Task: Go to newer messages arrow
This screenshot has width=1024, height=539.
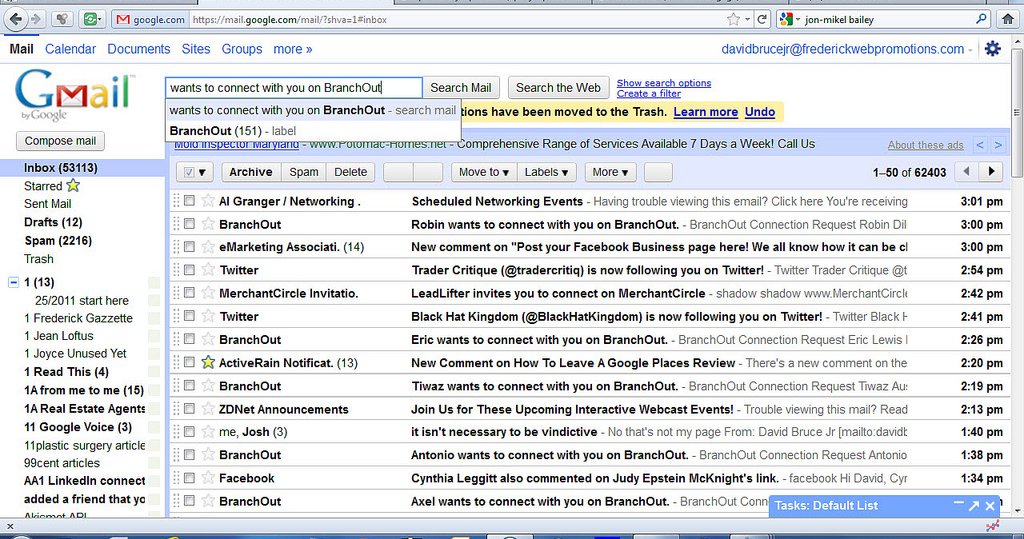Action: pyautogui.click(x=966, y=172)
